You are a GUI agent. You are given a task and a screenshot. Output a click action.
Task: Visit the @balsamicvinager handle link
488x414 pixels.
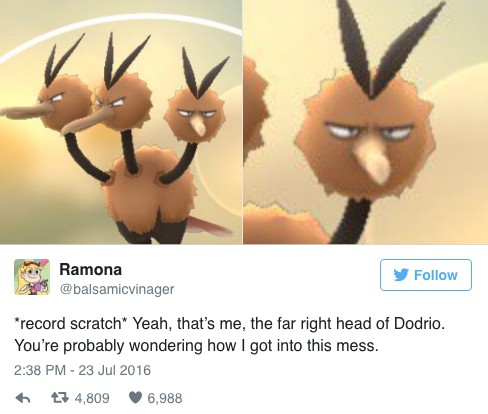click(117, 289)
